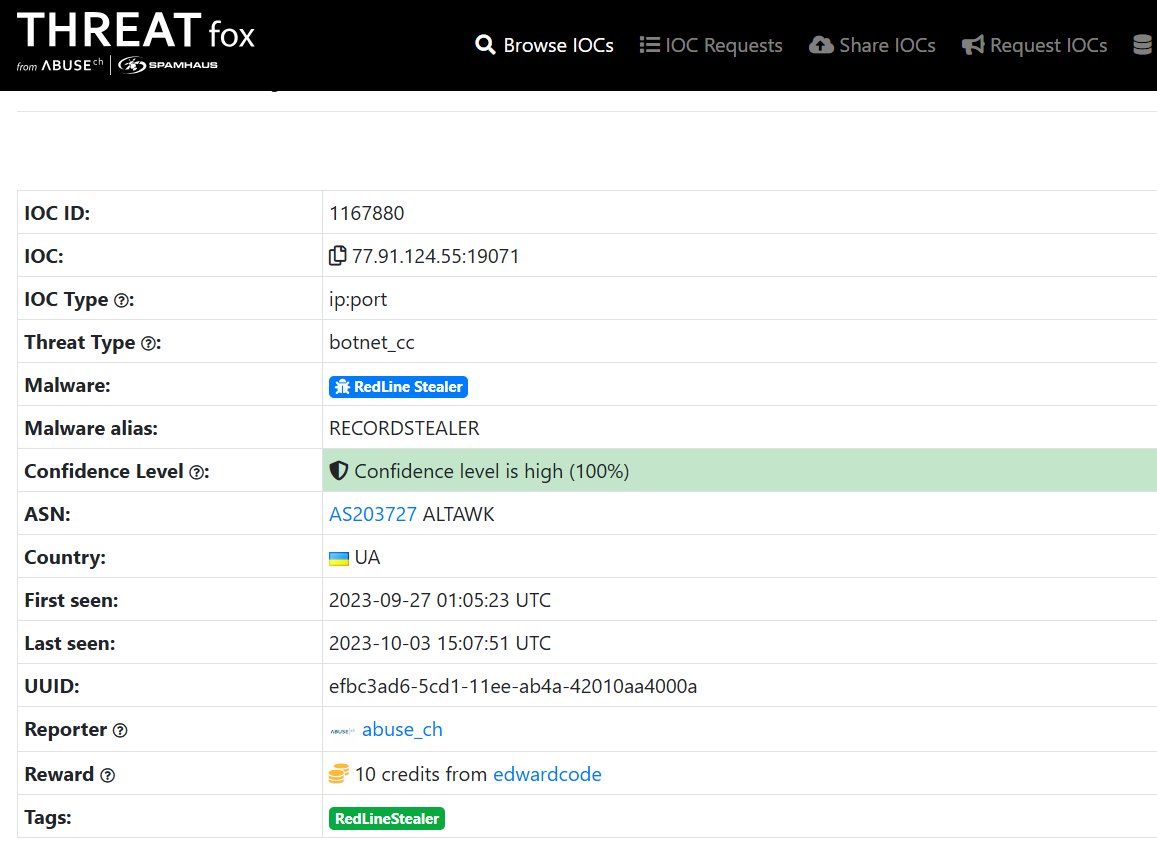Open Share IOCs page
The width and height of the screenshot is (1157, 844).
[872, 45]
